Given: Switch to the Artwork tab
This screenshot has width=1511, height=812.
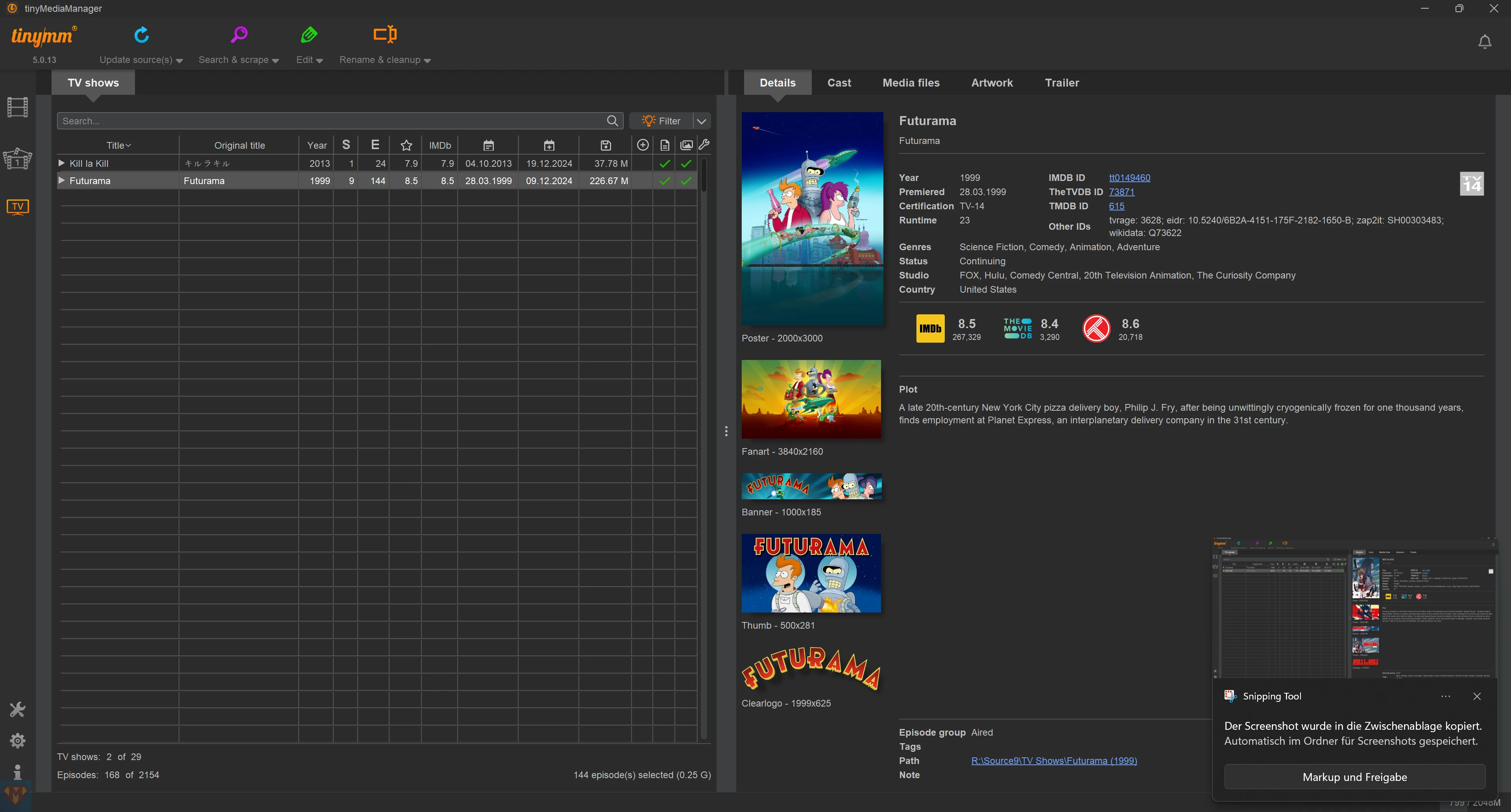Looking at the screenshot, I should tap(991, 83).
